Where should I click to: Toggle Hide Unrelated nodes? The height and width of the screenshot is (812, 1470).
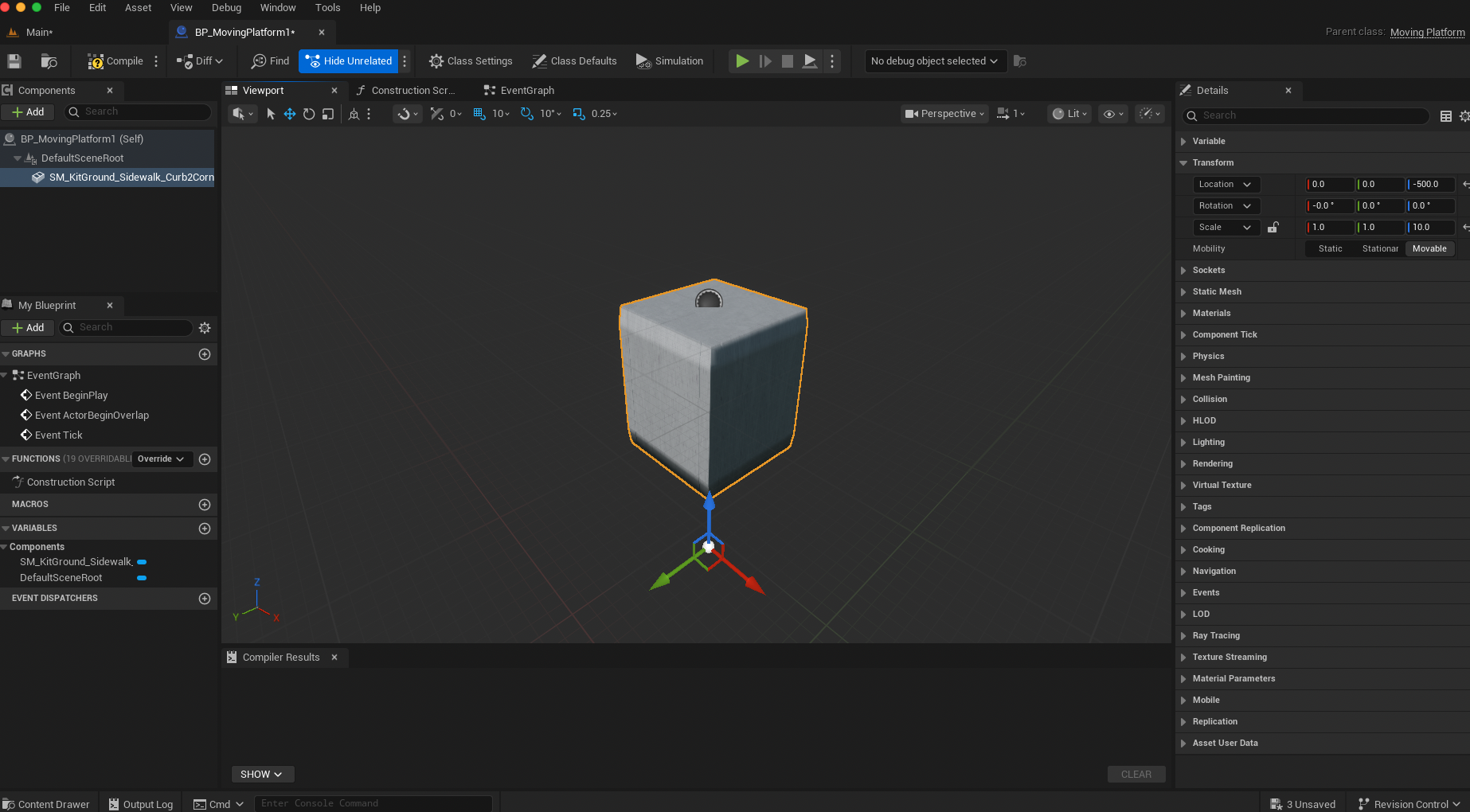point(349,61)
